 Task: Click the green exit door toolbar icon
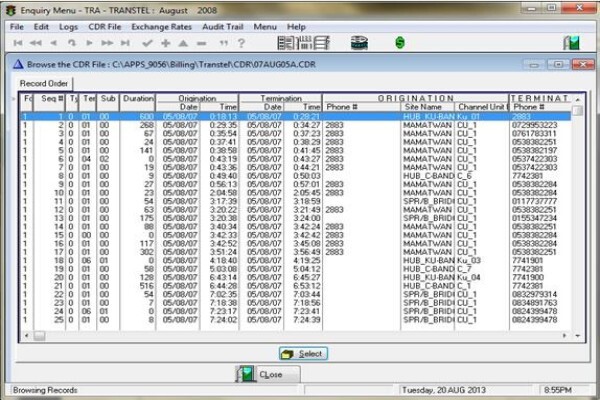point(571,42)
